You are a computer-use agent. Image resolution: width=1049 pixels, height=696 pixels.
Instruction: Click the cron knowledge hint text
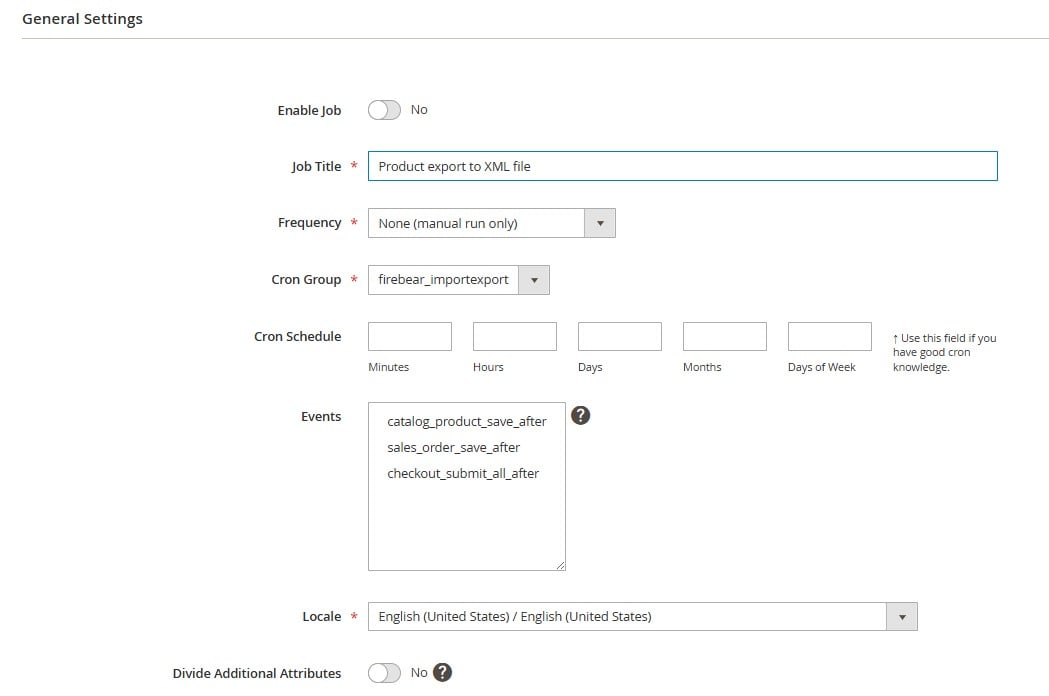tap(944, 353)
